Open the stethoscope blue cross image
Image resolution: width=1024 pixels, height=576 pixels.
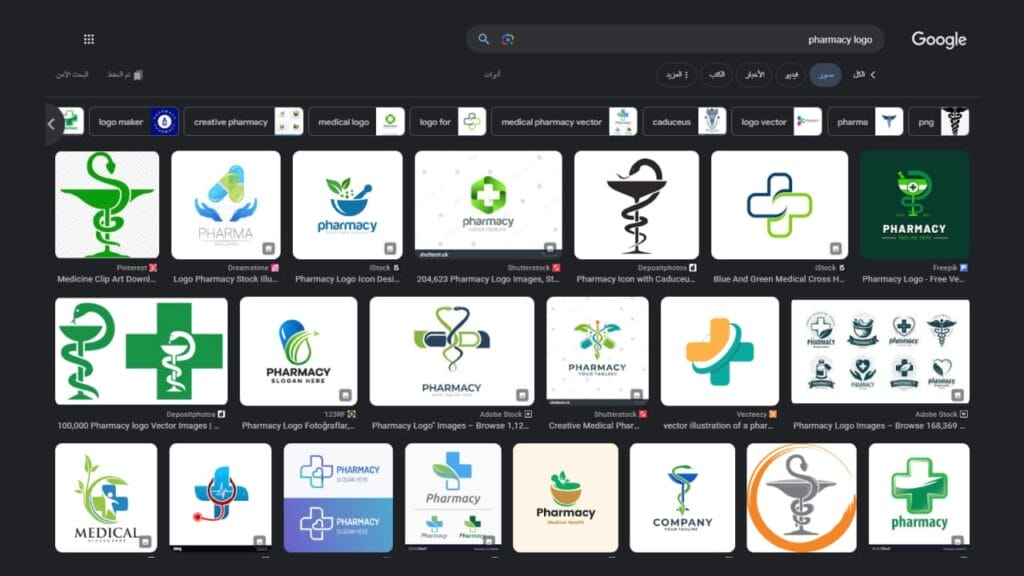click(220, 498)
